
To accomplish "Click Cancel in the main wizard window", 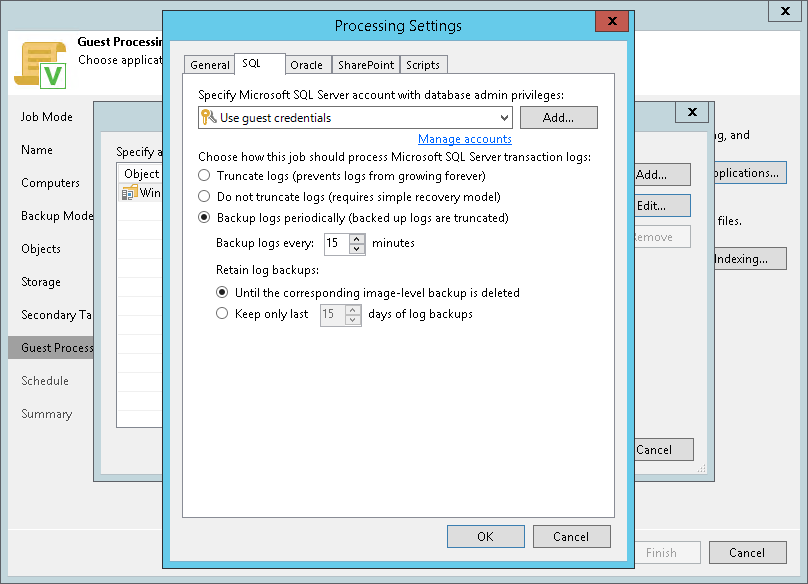I will (x=748, y=553).
